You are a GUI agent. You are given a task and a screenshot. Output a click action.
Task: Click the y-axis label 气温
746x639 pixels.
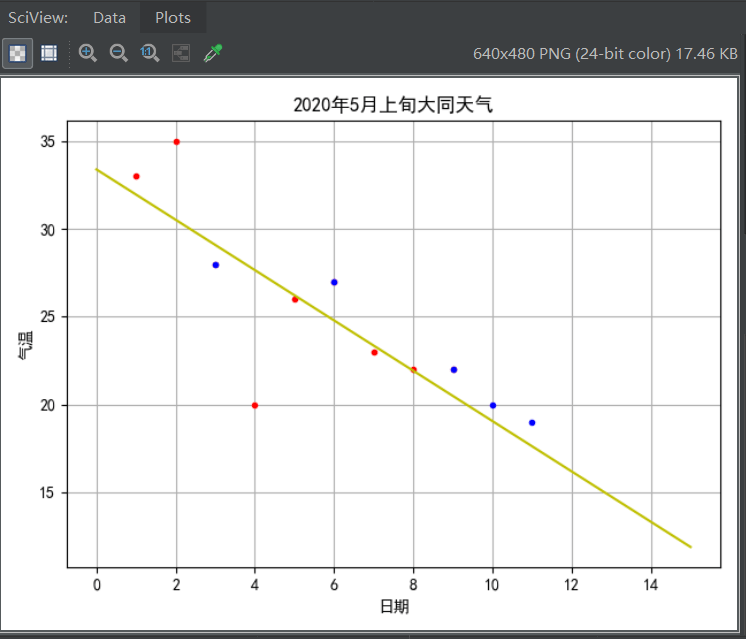click(x=25, y=345)
